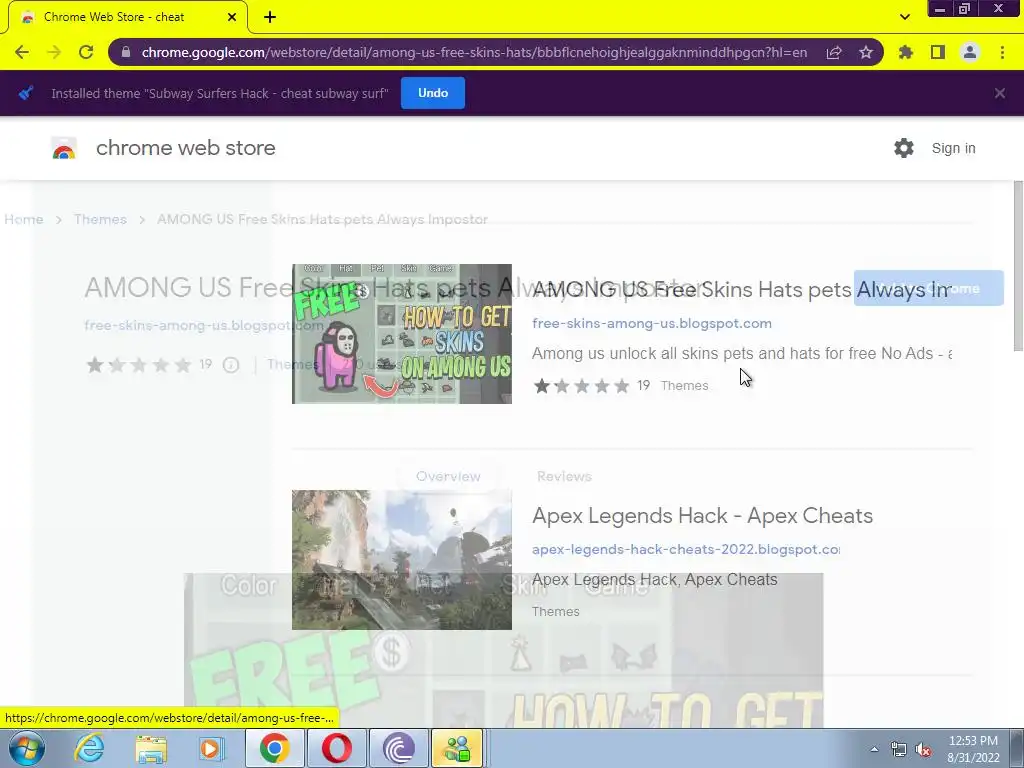Image resolution: width=1024 pixels, height=768 pixels.
Task: Close the Chrome Web Store tab
Action: tap(232, 18)
